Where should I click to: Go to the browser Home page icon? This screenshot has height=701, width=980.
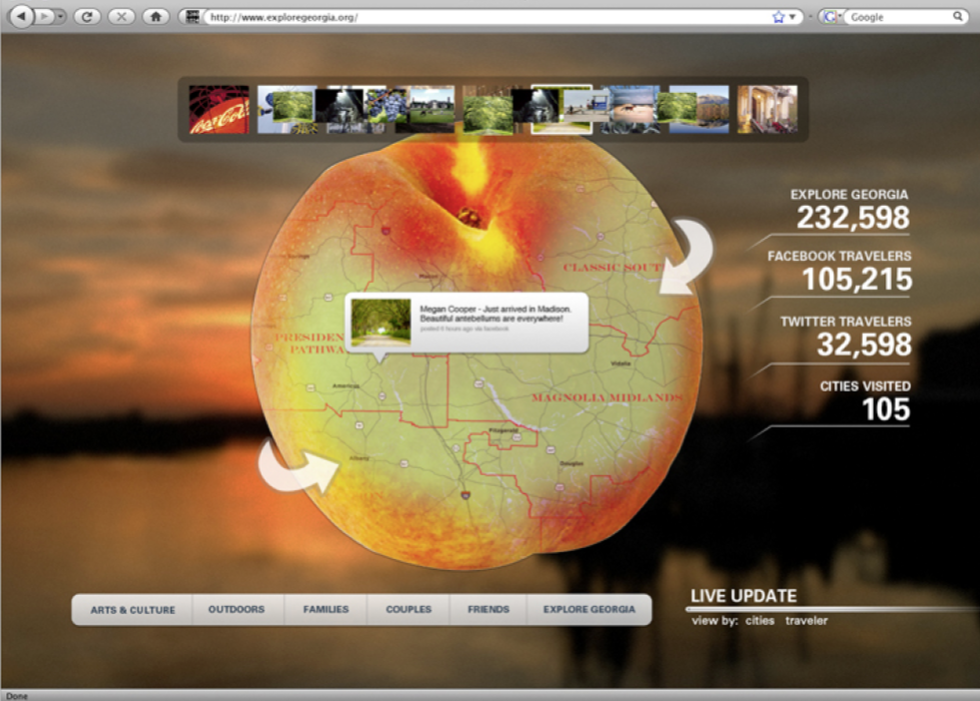156,16
